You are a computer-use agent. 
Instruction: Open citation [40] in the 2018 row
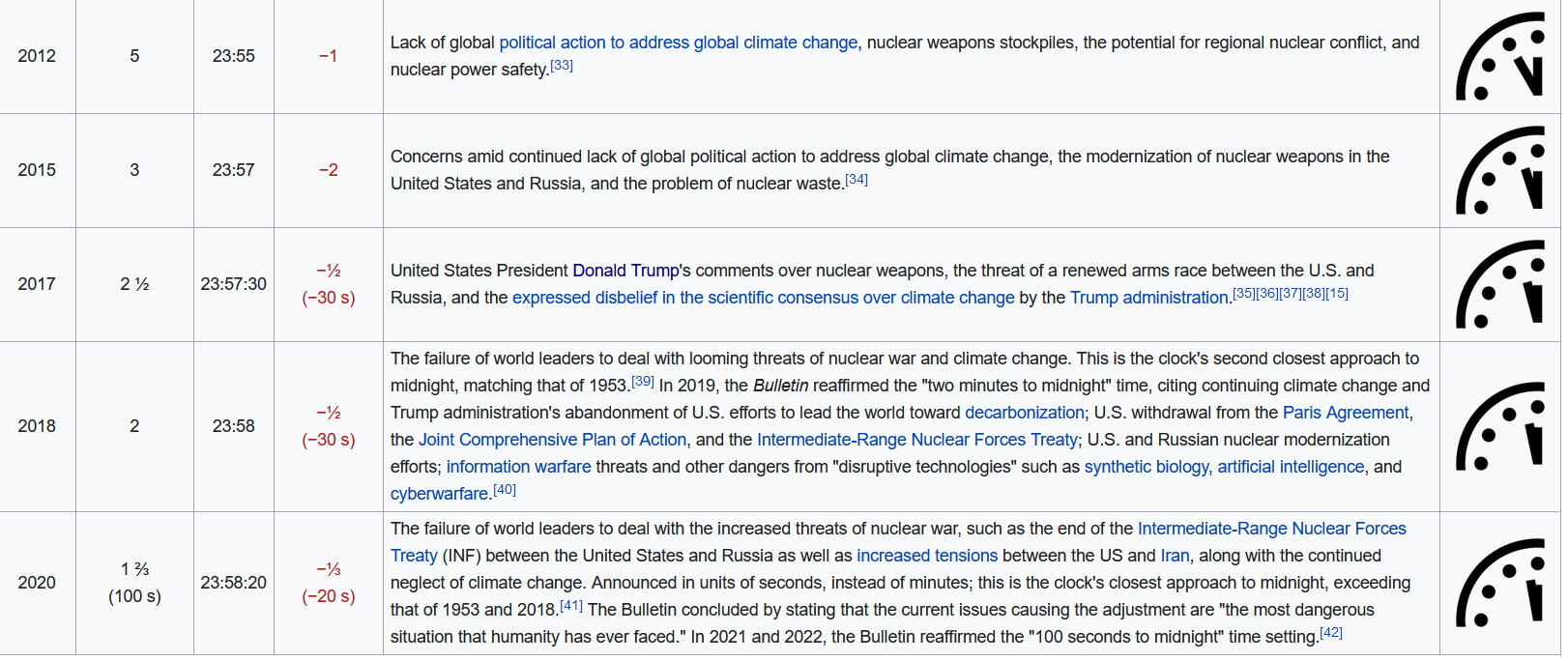[505, 489]
